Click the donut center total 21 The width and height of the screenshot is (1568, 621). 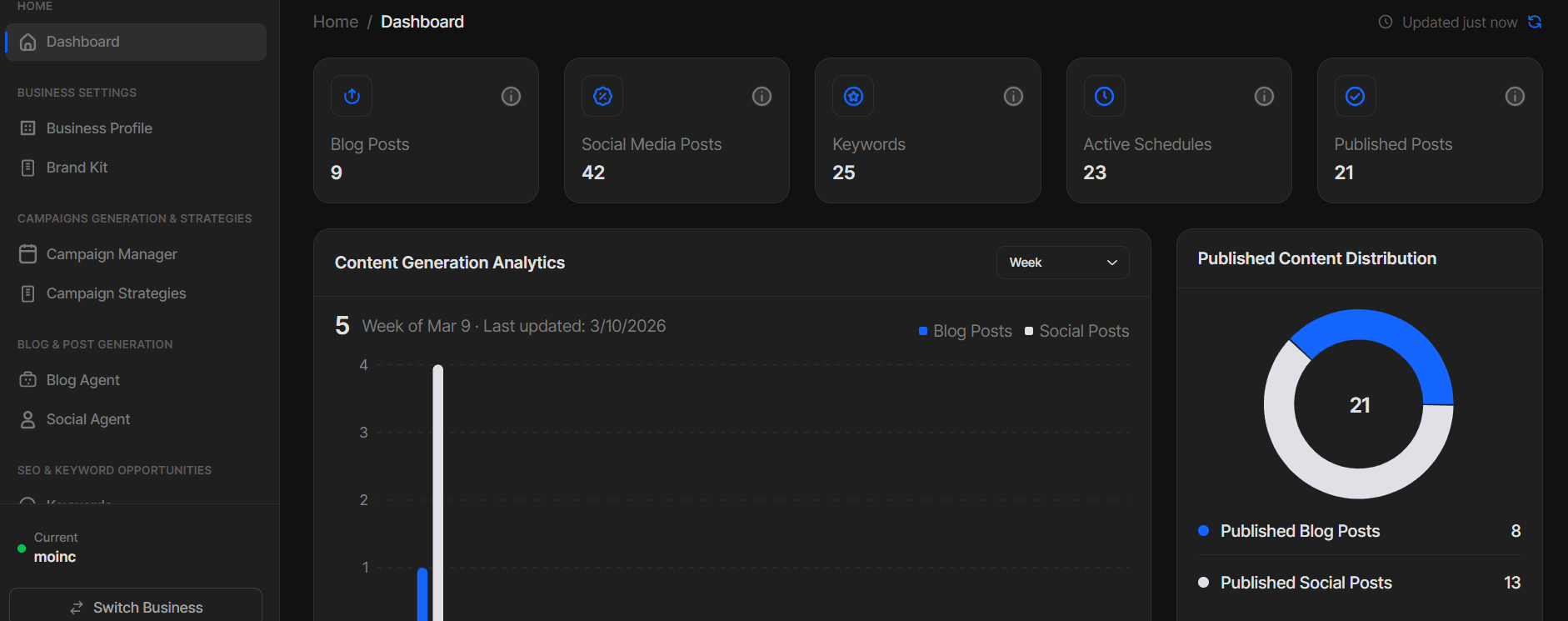(x=1360, y=405)
